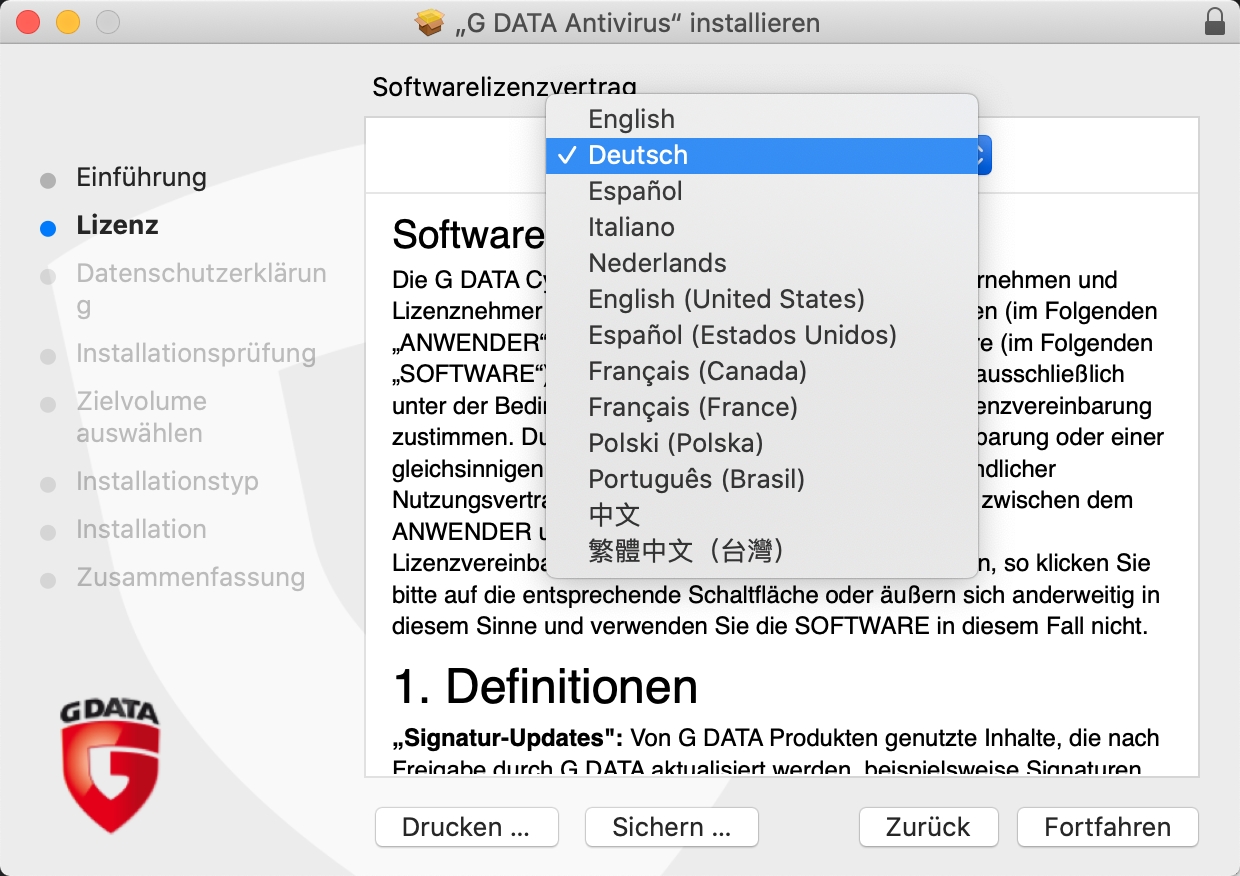Screen dimensions: 1240x876
Task: Go back with the Zurück button
Action: click(x=928, y=827)
